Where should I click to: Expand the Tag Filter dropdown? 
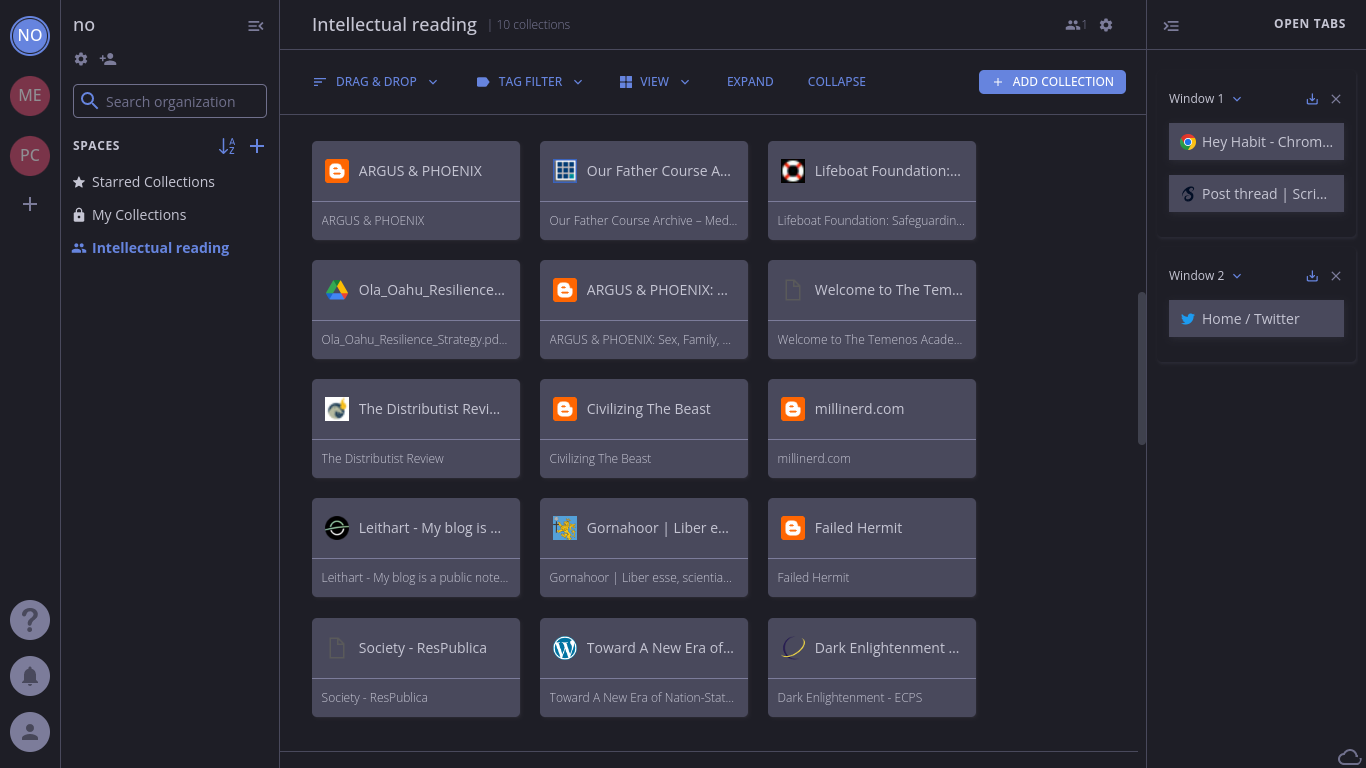point(530,82)
